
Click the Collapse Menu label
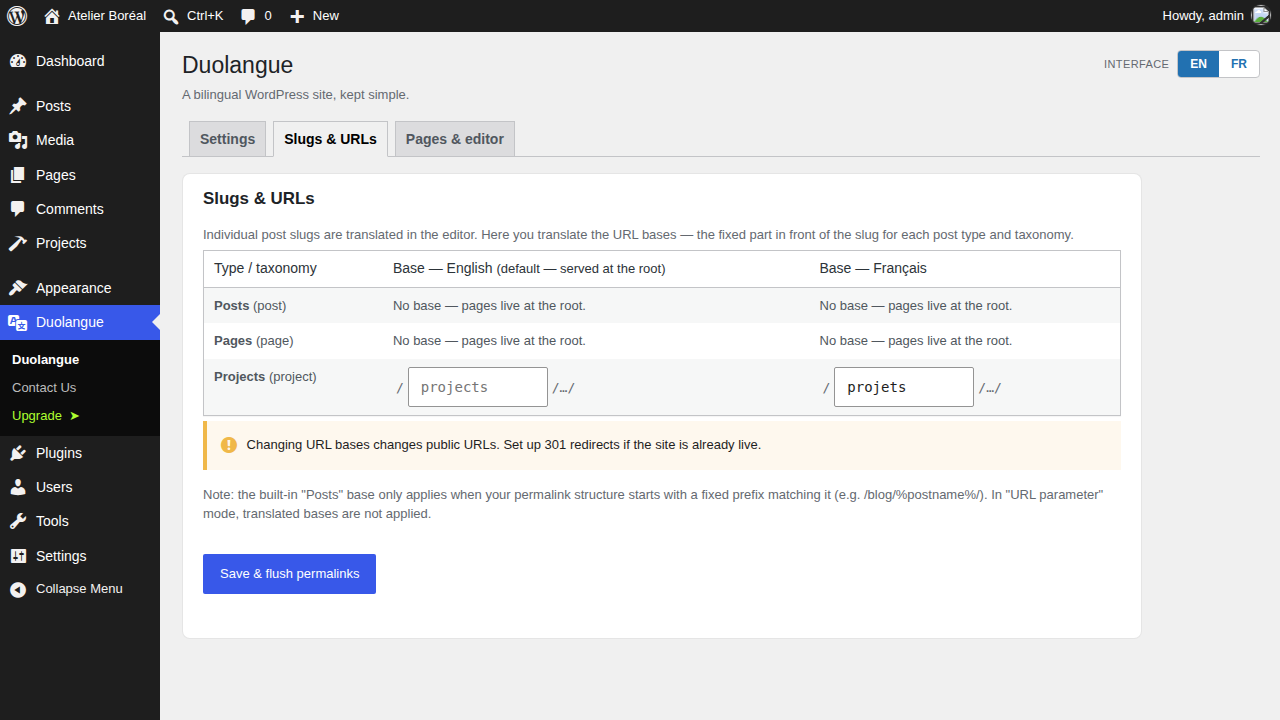79,589
